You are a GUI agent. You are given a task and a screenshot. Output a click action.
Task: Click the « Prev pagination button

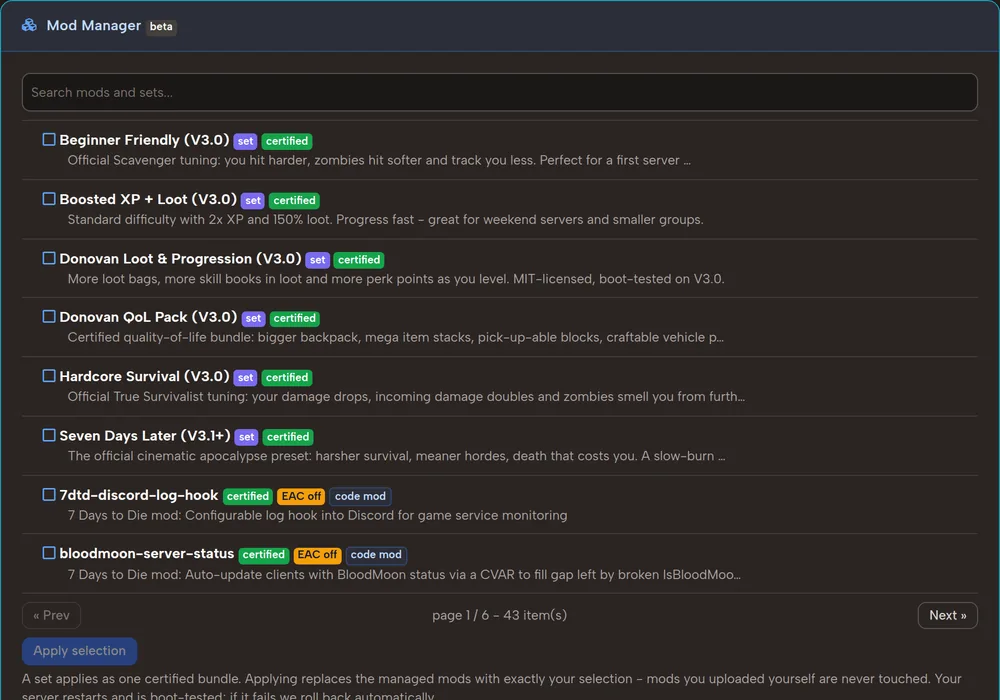[52, 615]
